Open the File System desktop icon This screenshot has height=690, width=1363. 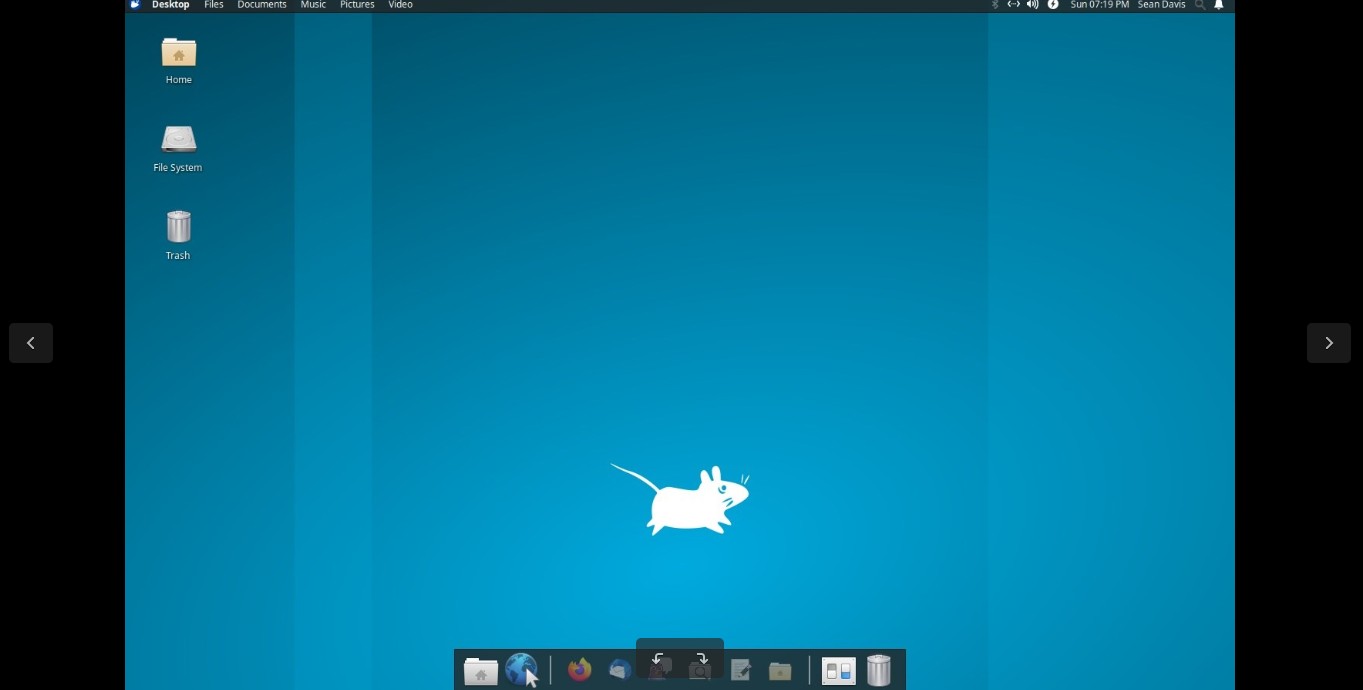178,148
